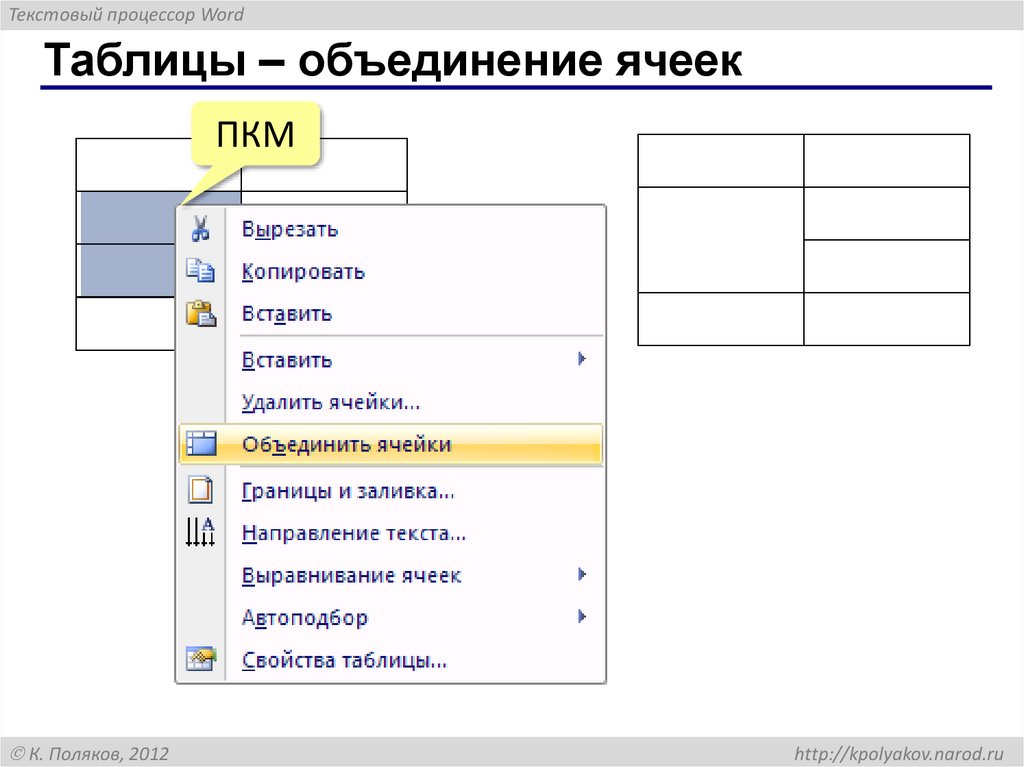This screenshot has height=767, width=1024.
Task: Click the clipboard paste icon beside Вставить
Action: click(201, 312)
